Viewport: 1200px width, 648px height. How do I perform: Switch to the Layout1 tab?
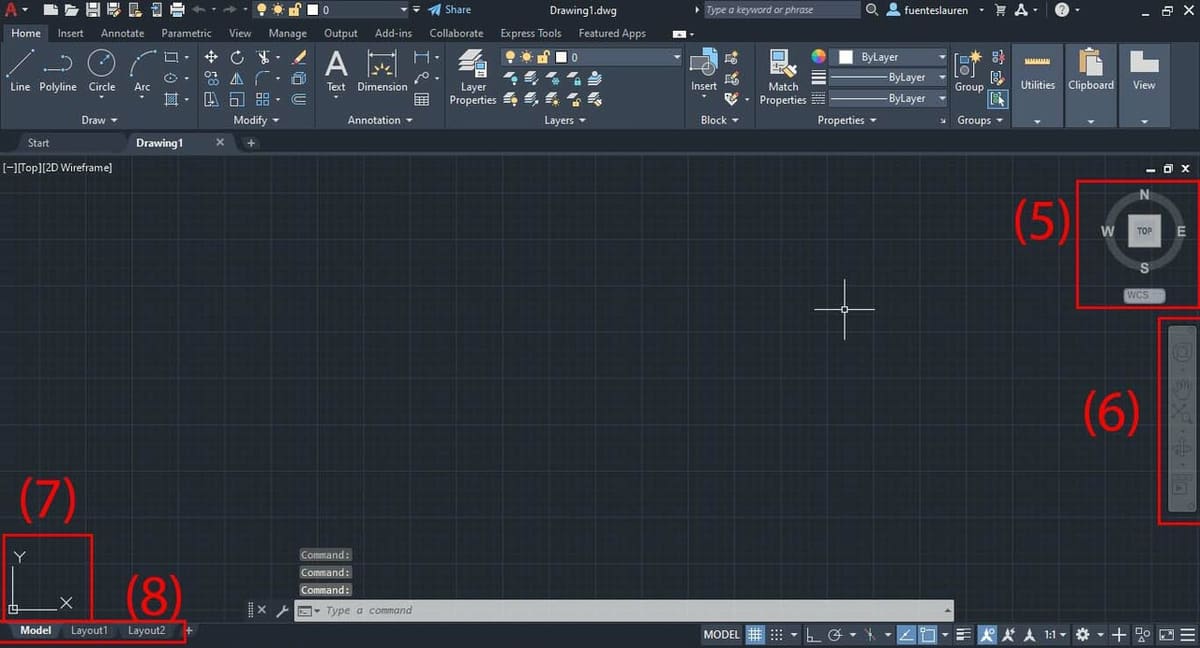pyautogui.click(x=89, y=631)
